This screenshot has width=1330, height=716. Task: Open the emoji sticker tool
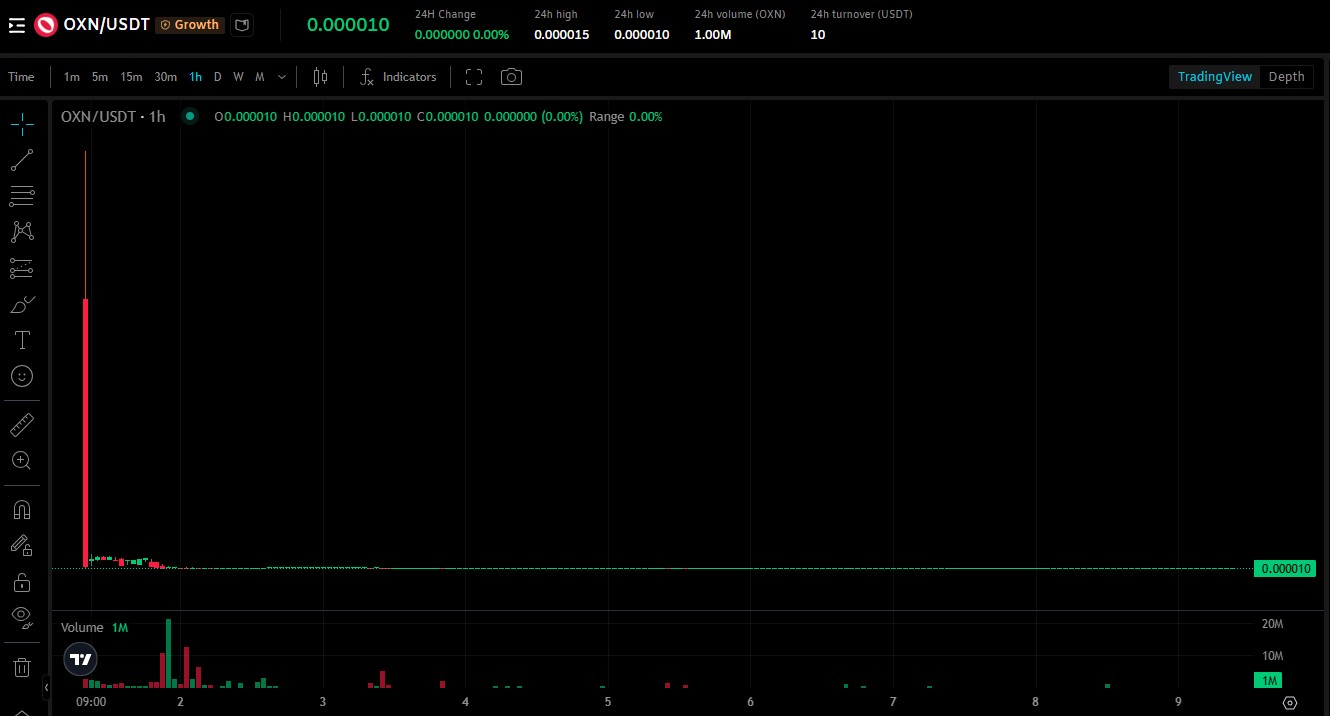[22, 376]
